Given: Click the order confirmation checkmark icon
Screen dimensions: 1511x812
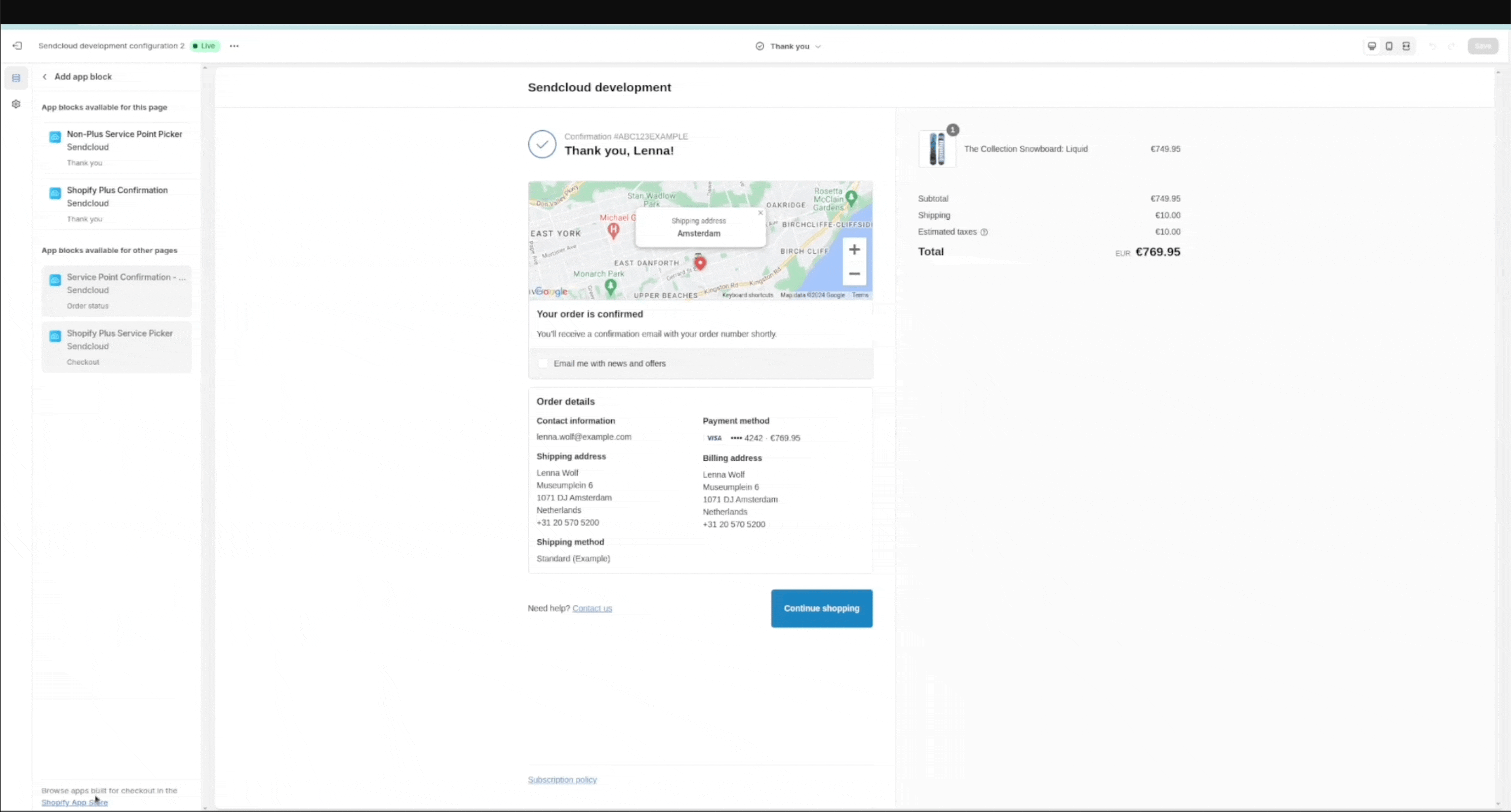Looking at the screenshot, I should pyautogui.click(x=542, y=144).
